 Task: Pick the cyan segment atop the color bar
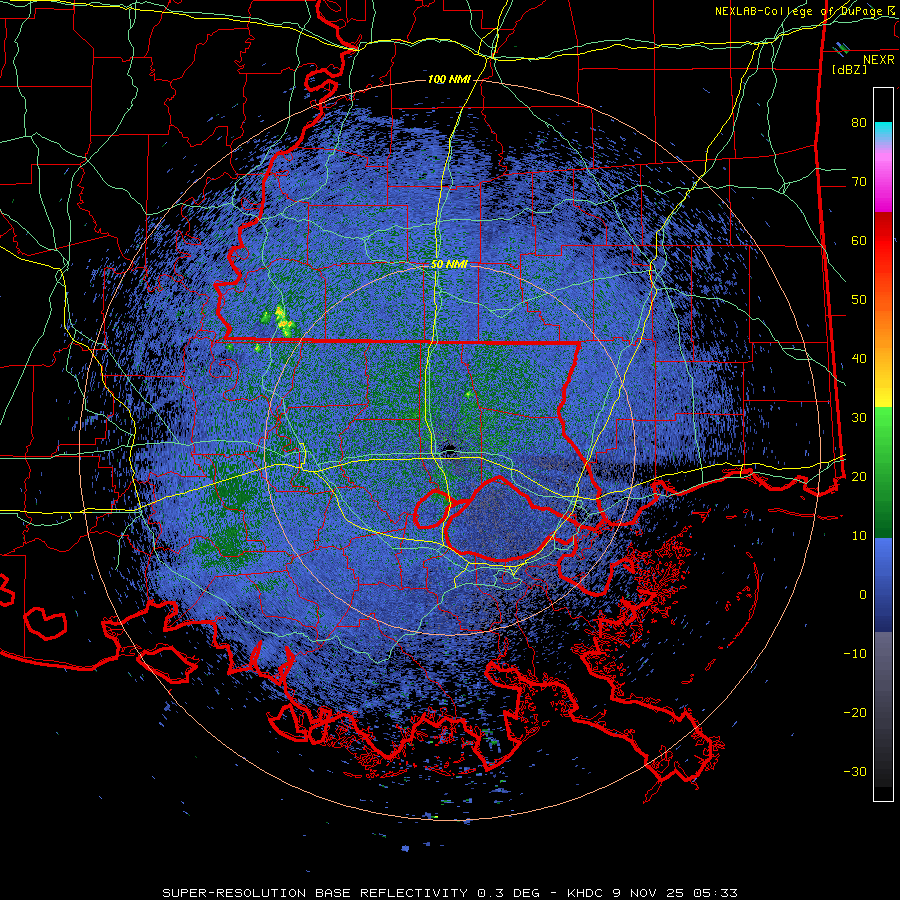coord(883,131)
